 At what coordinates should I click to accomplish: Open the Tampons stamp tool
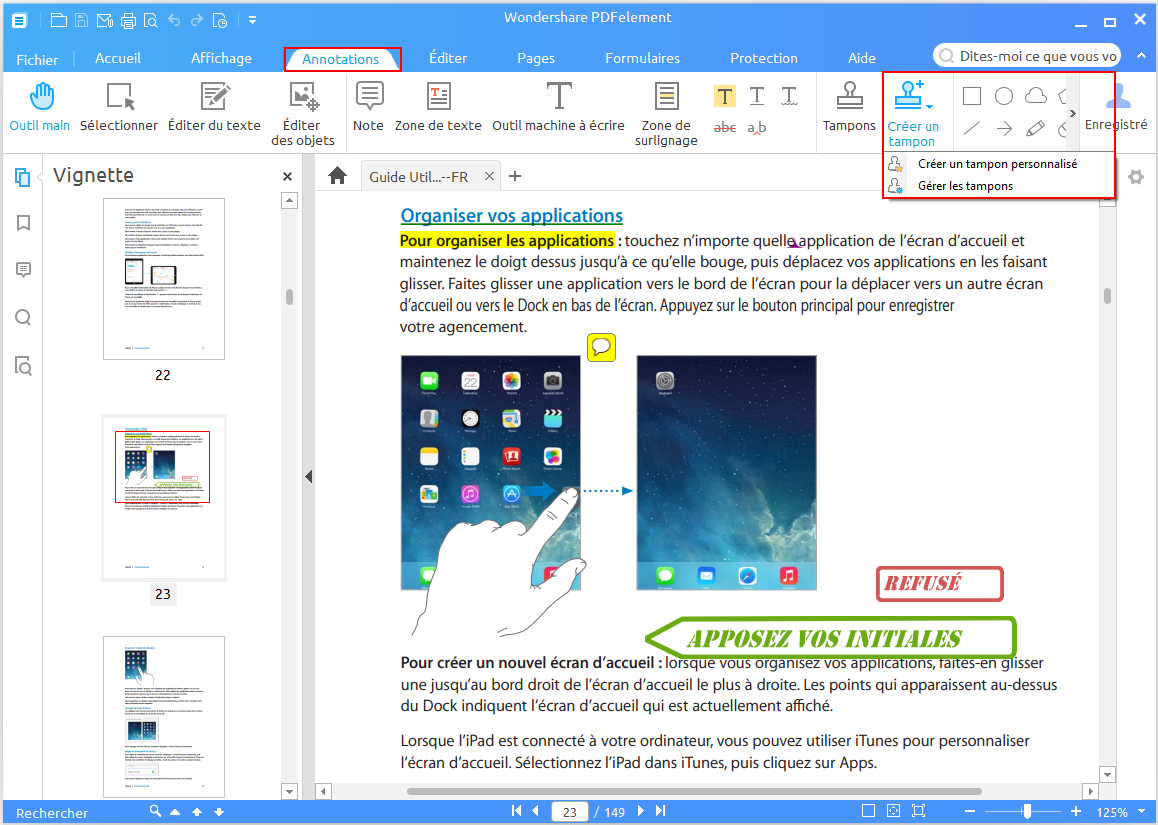pos(849,108)
